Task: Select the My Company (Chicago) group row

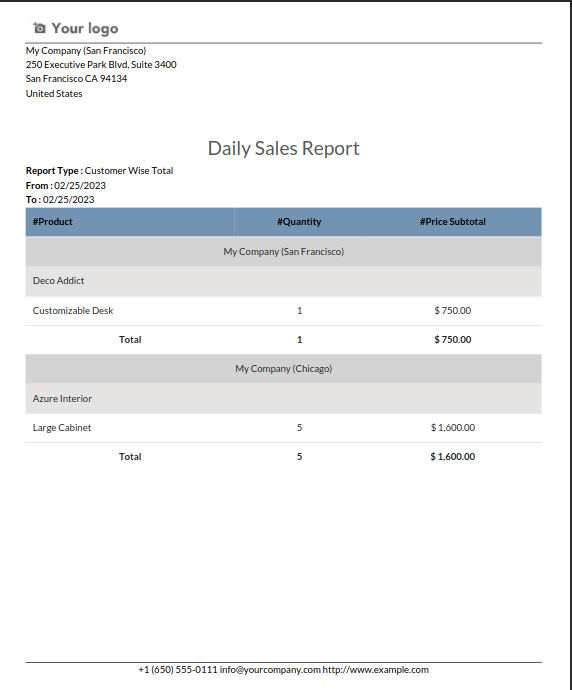Action: [283, 369]
